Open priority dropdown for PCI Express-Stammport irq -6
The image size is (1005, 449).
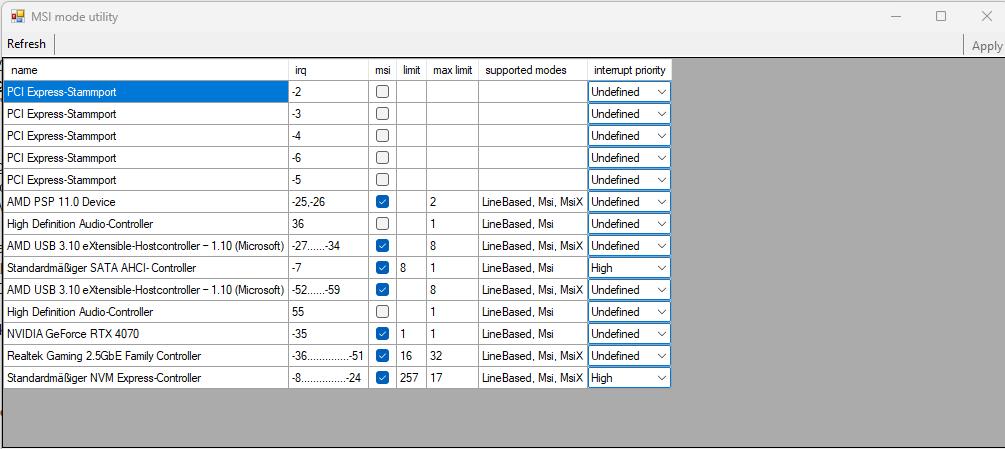pos(629,158)
